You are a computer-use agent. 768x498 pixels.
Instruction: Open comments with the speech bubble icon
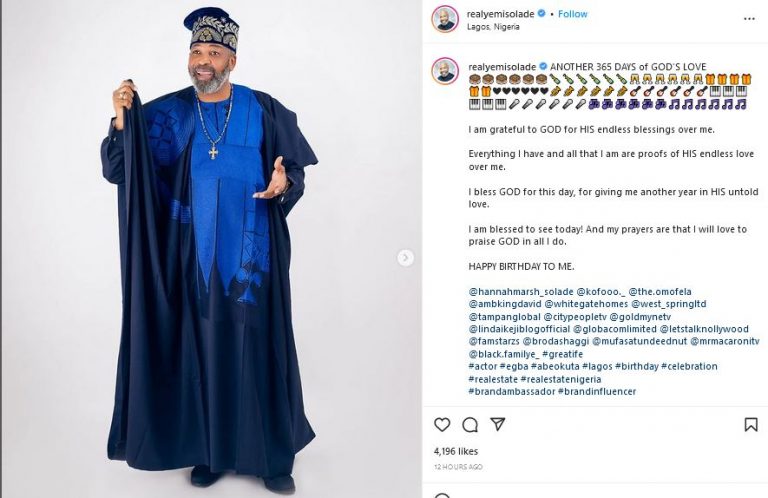pos(470,425)
